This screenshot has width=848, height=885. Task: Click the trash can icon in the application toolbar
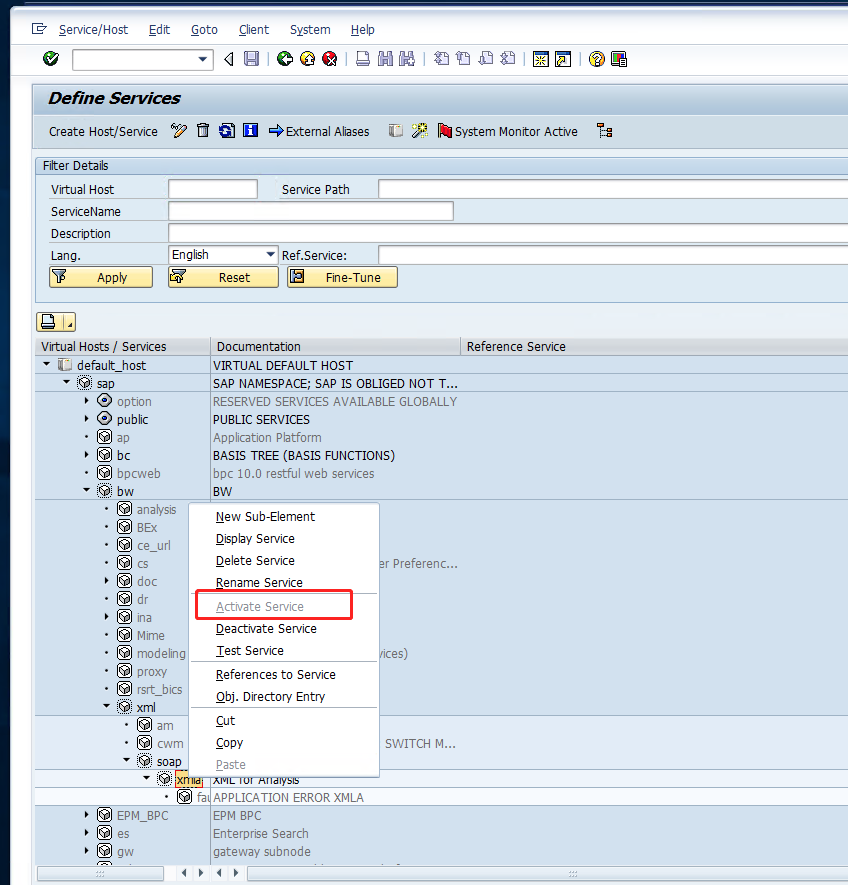203,131
